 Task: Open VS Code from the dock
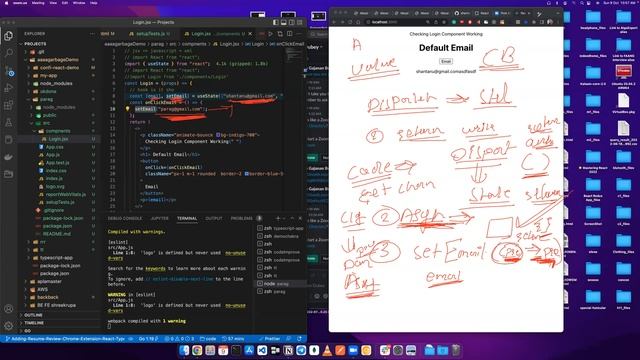coord(262,350)
